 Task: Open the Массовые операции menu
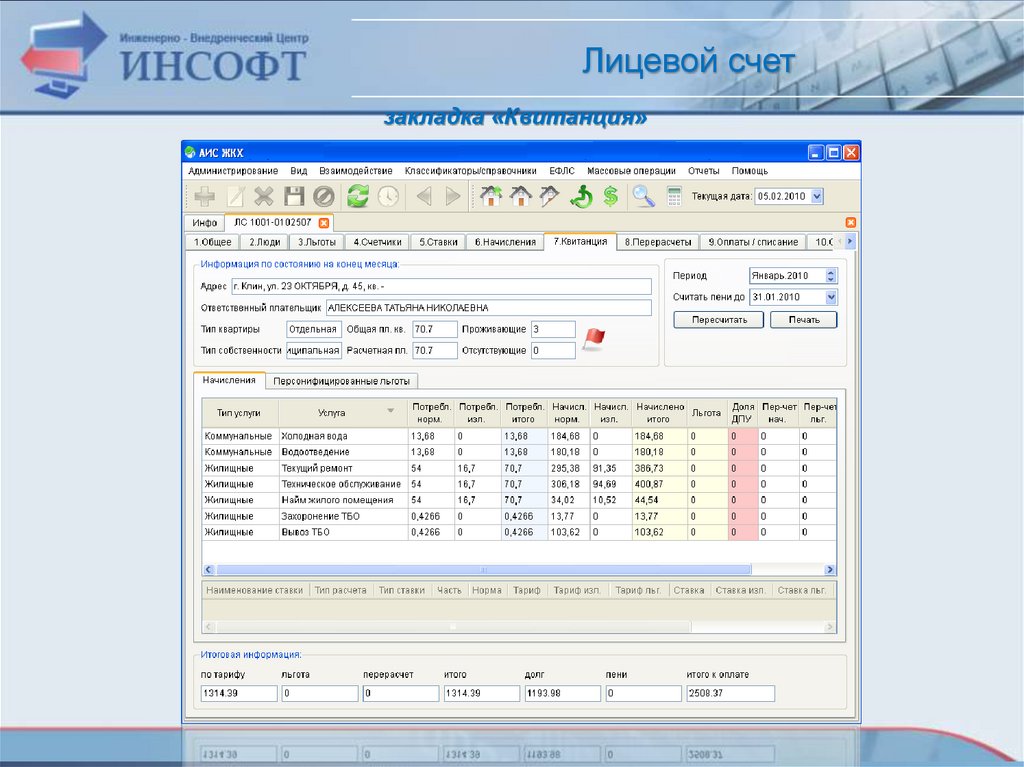point(631,171)
